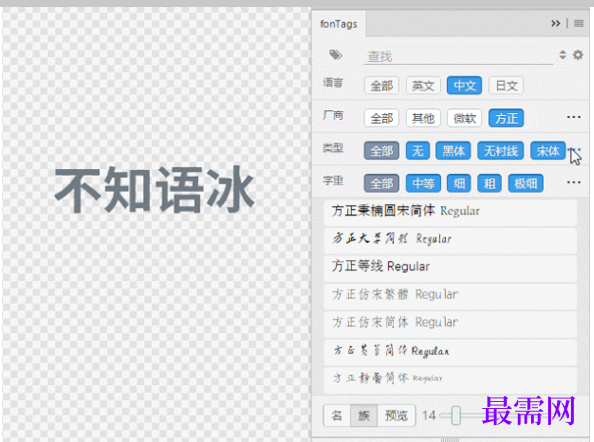The width and height of the screenshot is (594, 442).
Task: Expand more types via 类型 ellipsis
Action: 574,150
